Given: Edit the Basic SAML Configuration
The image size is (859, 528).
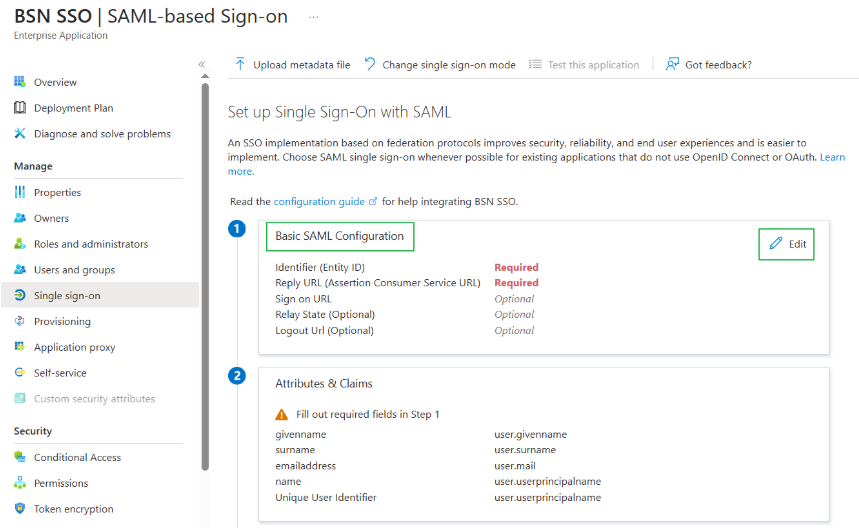Looking at the screenshot, I should 786,244.
